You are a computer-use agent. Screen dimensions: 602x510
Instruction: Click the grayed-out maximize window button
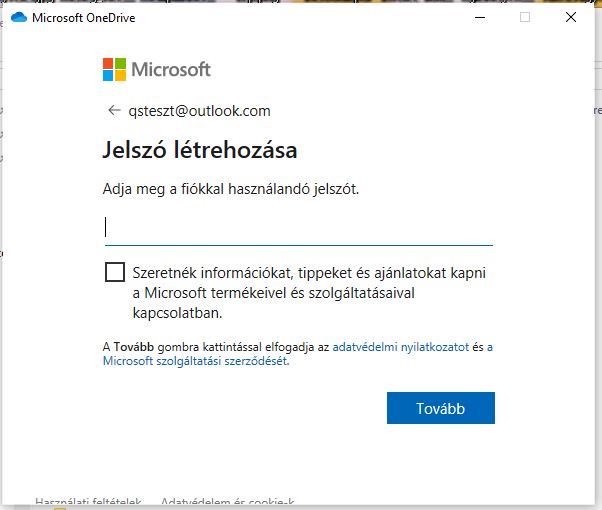525,17
